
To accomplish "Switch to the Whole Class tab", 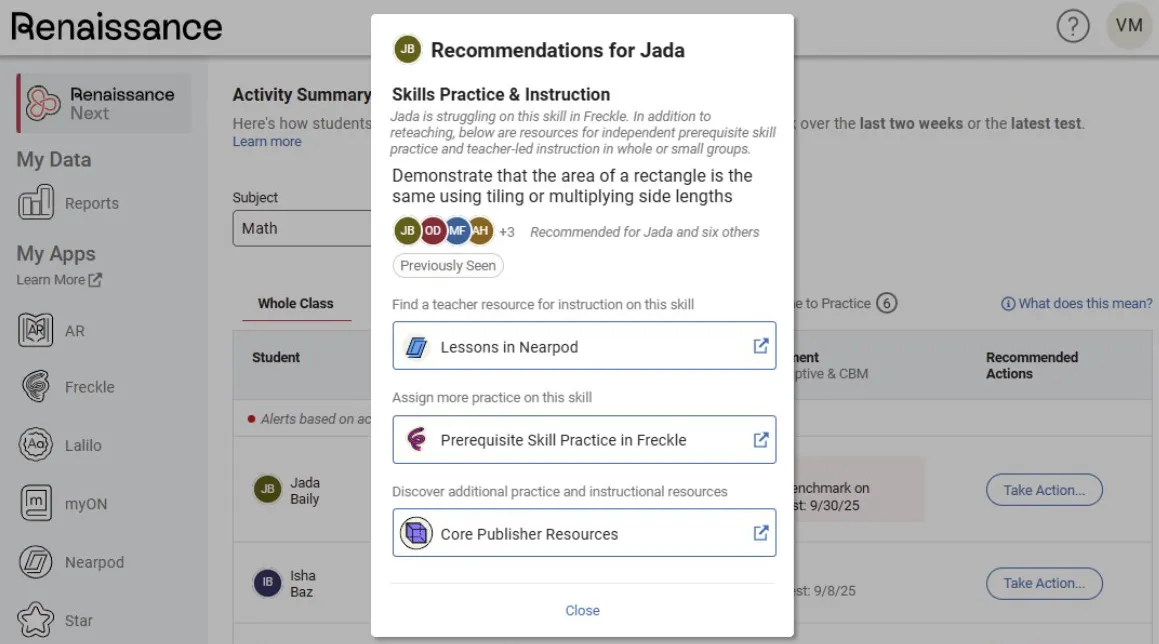I will (296, 303).
